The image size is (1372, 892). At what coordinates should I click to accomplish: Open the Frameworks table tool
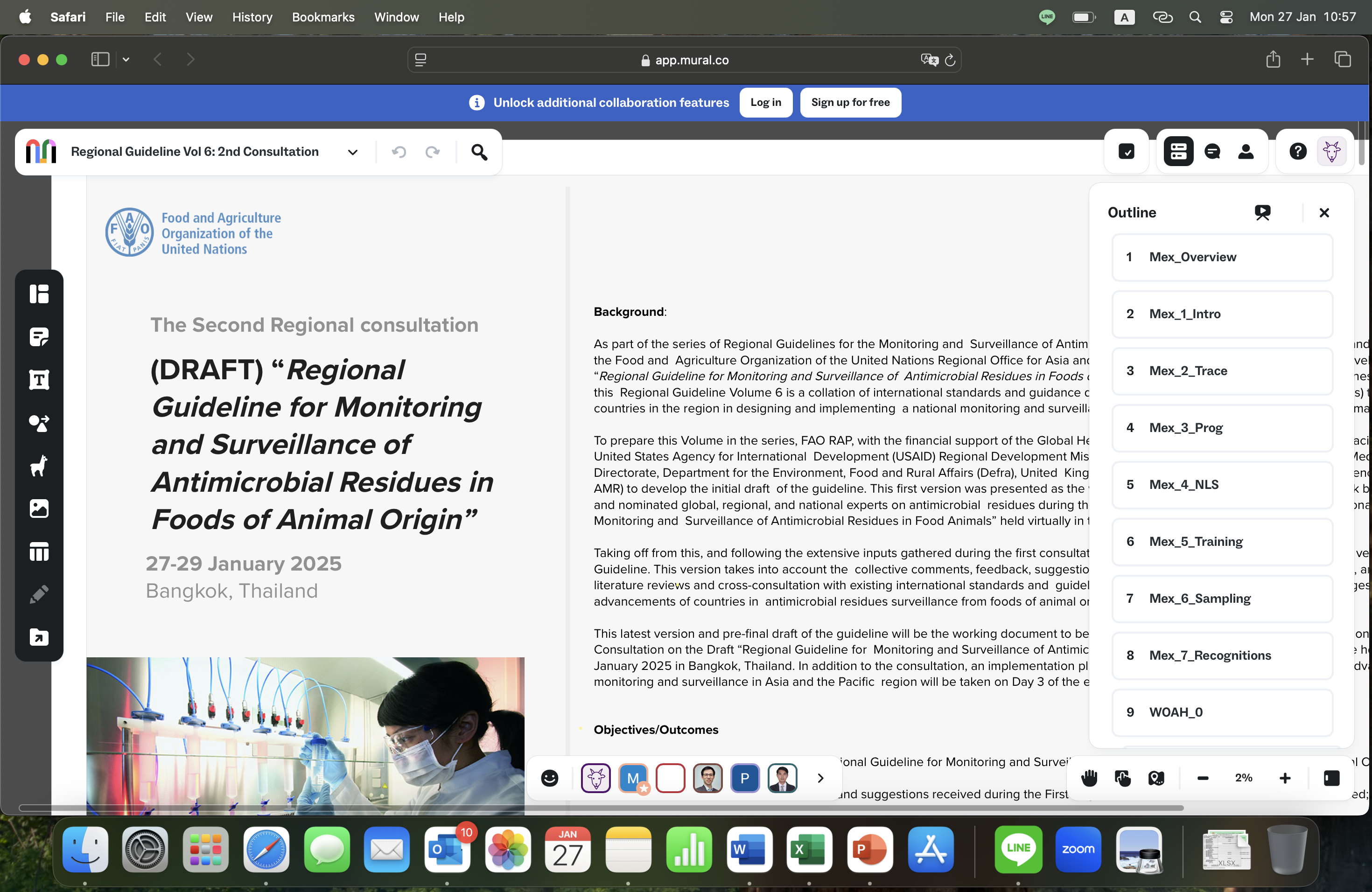pos(39,552)
